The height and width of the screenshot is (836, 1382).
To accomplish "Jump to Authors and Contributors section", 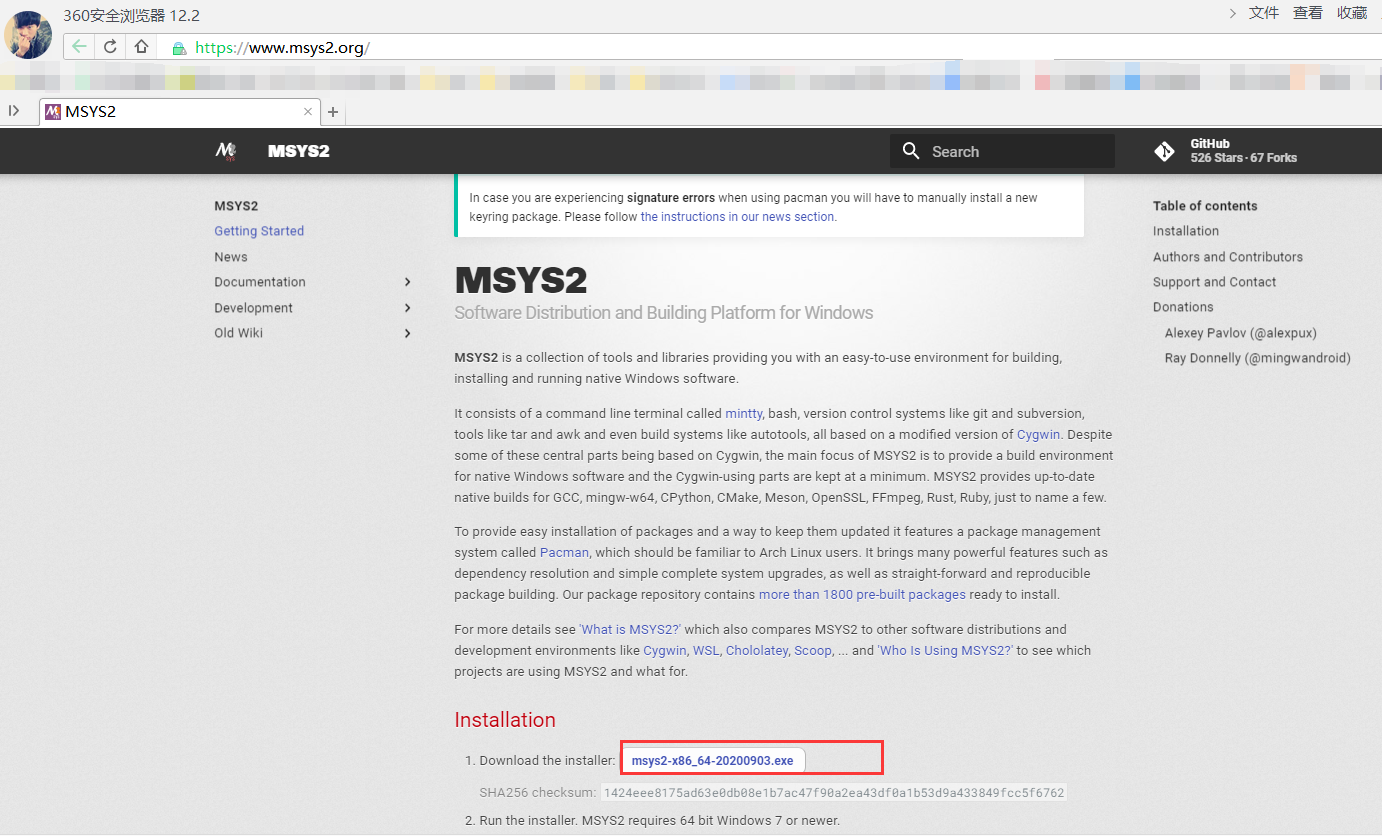I will pyautogui.click(x=1227, y=257).
